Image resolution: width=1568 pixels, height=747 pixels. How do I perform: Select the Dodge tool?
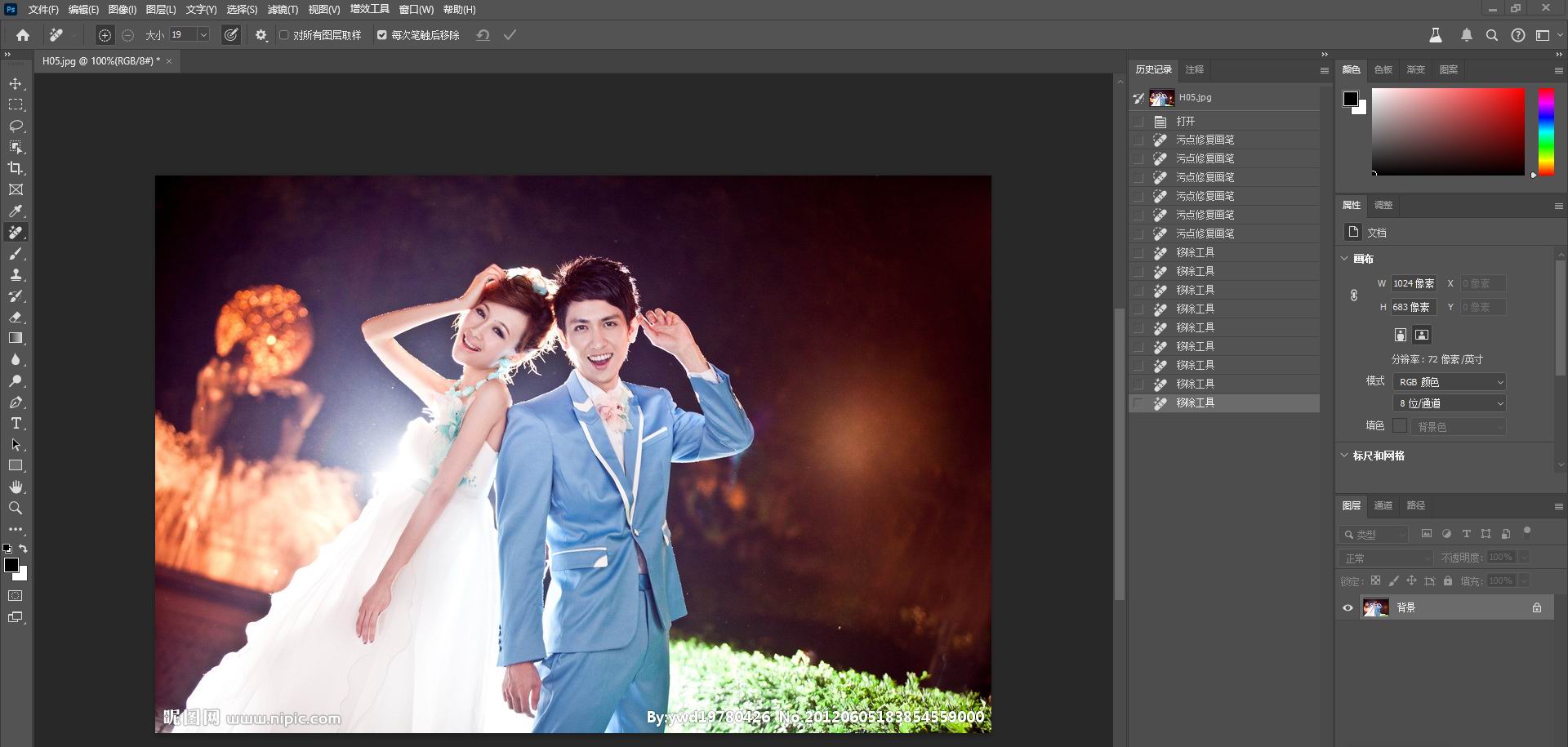pos(16,380)
